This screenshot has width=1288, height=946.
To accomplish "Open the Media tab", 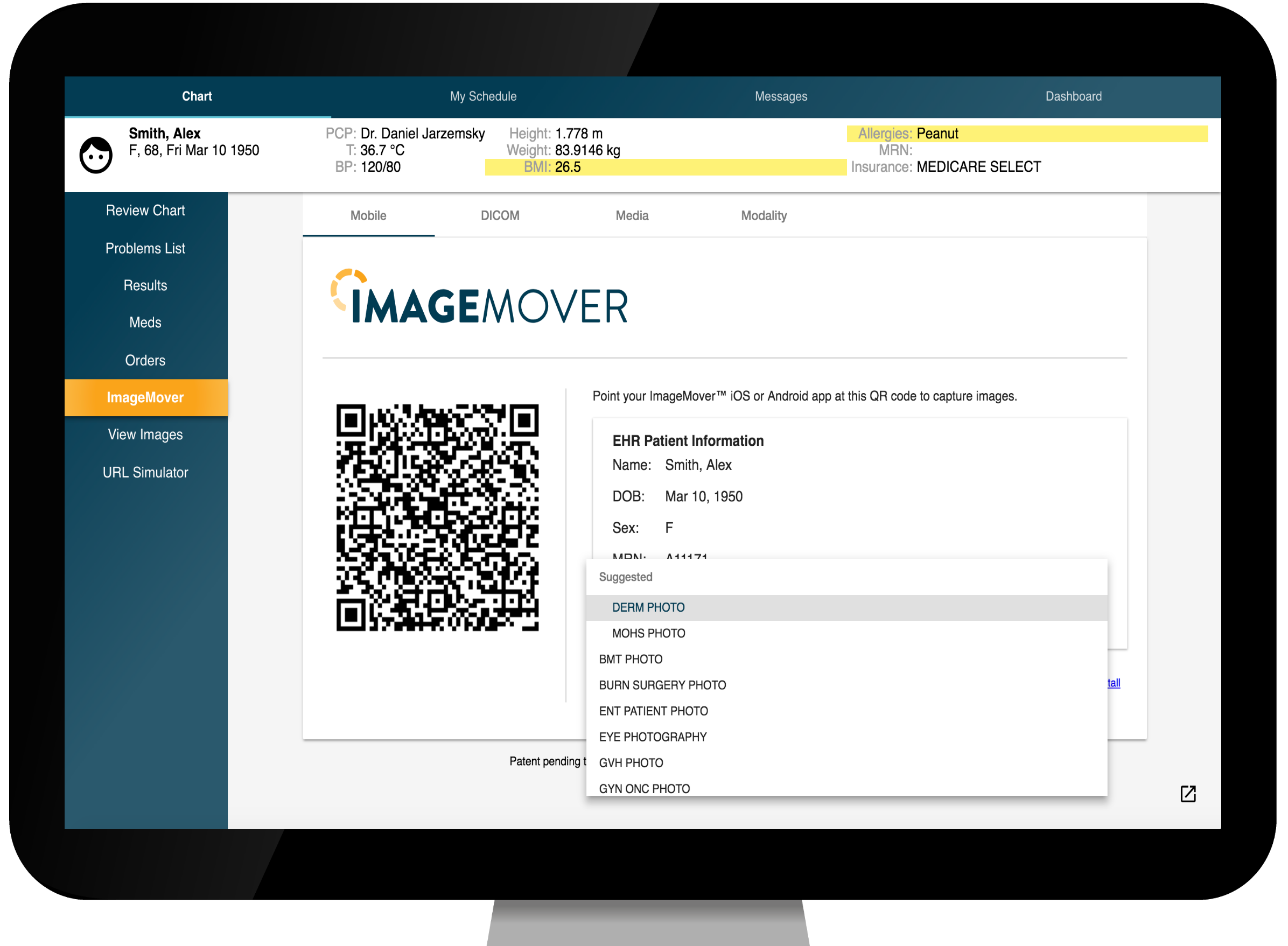I will coord(632,216).
